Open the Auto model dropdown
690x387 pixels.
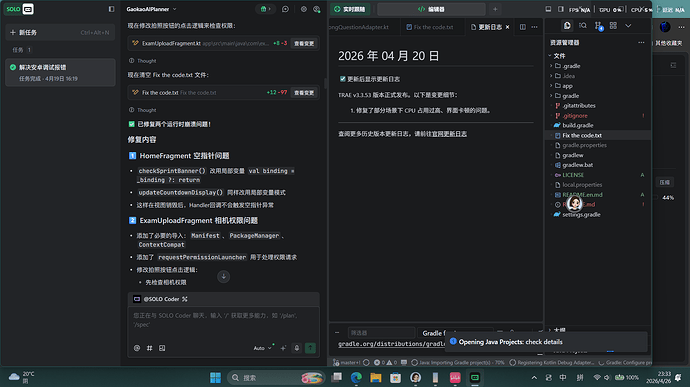coord(263,348)
